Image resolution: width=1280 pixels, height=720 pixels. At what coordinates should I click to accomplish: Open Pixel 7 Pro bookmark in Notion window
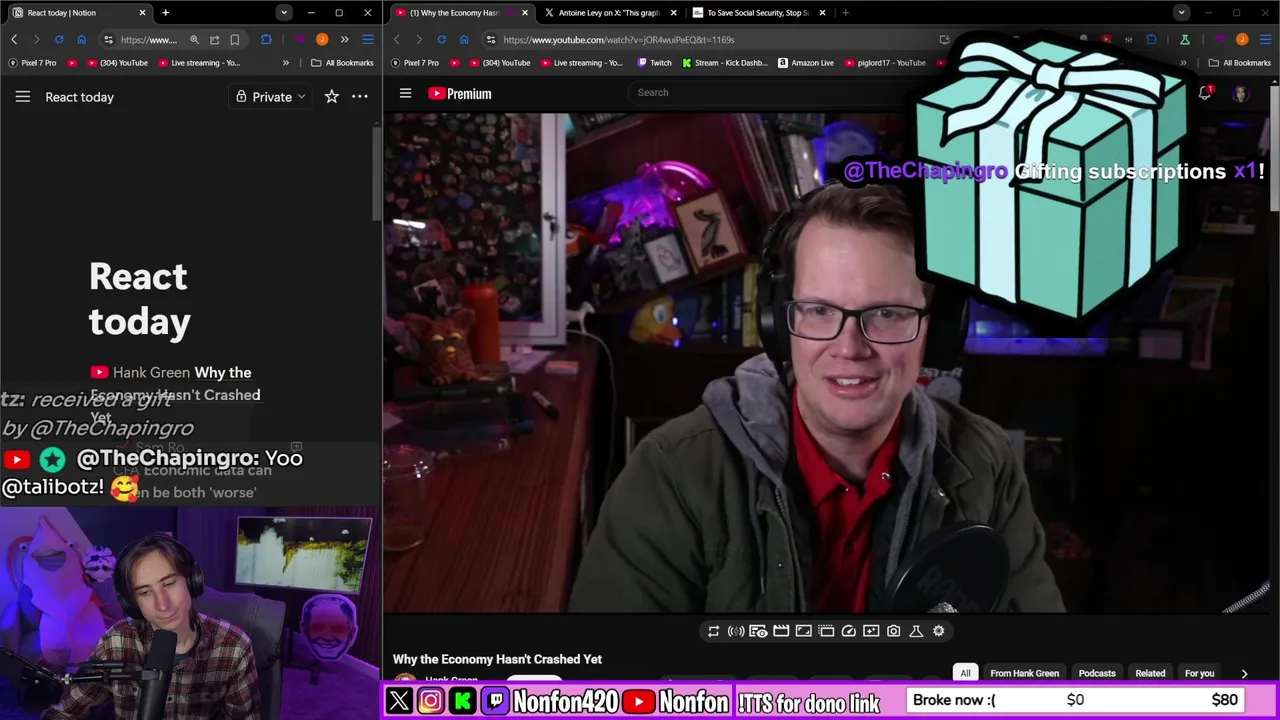pos(33,63)
